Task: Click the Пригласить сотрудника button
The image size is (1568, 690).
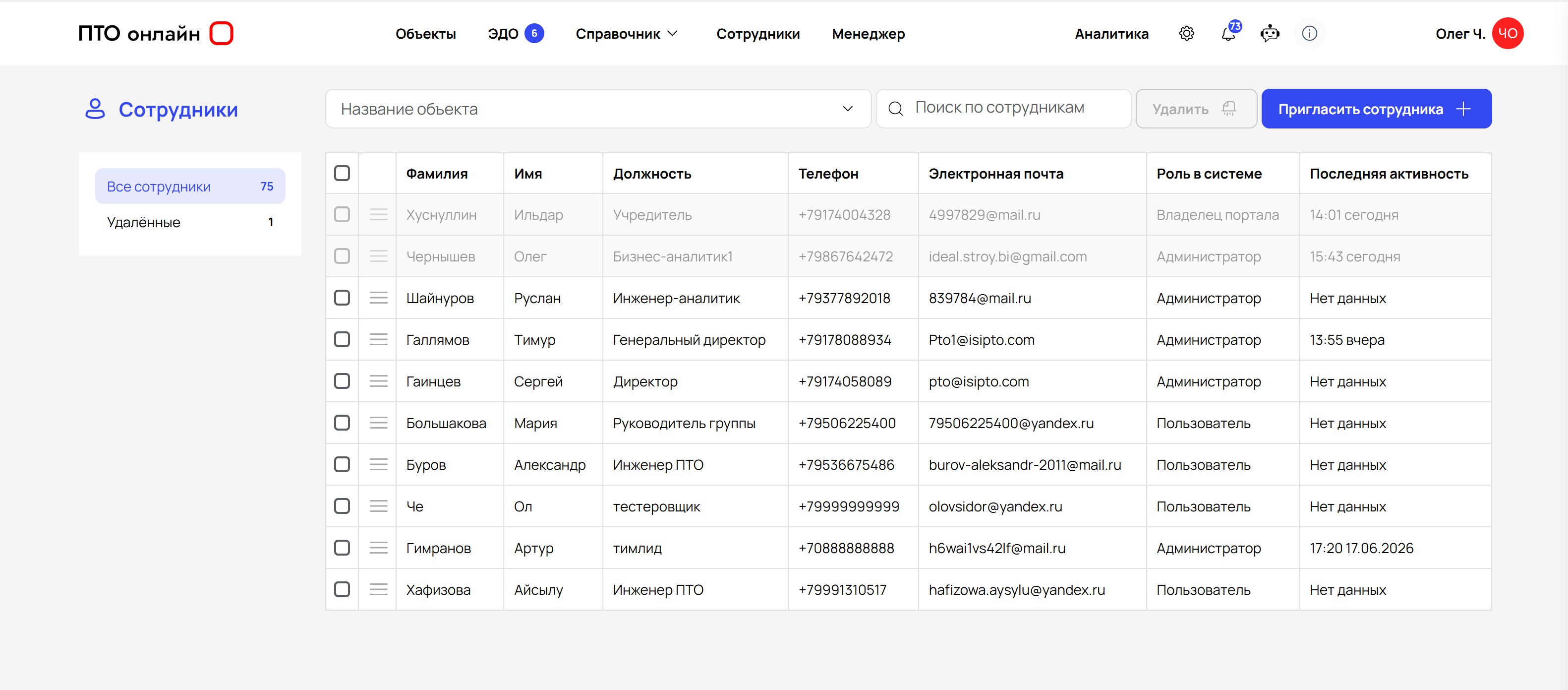Action: (1376, 109)
